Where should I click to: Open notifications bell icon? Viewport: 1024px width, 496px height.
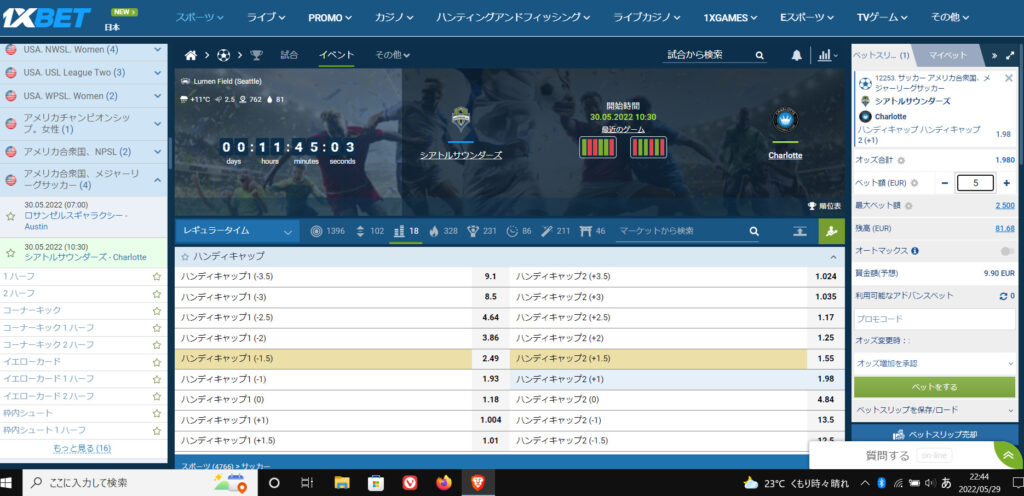tap(796, 55)
